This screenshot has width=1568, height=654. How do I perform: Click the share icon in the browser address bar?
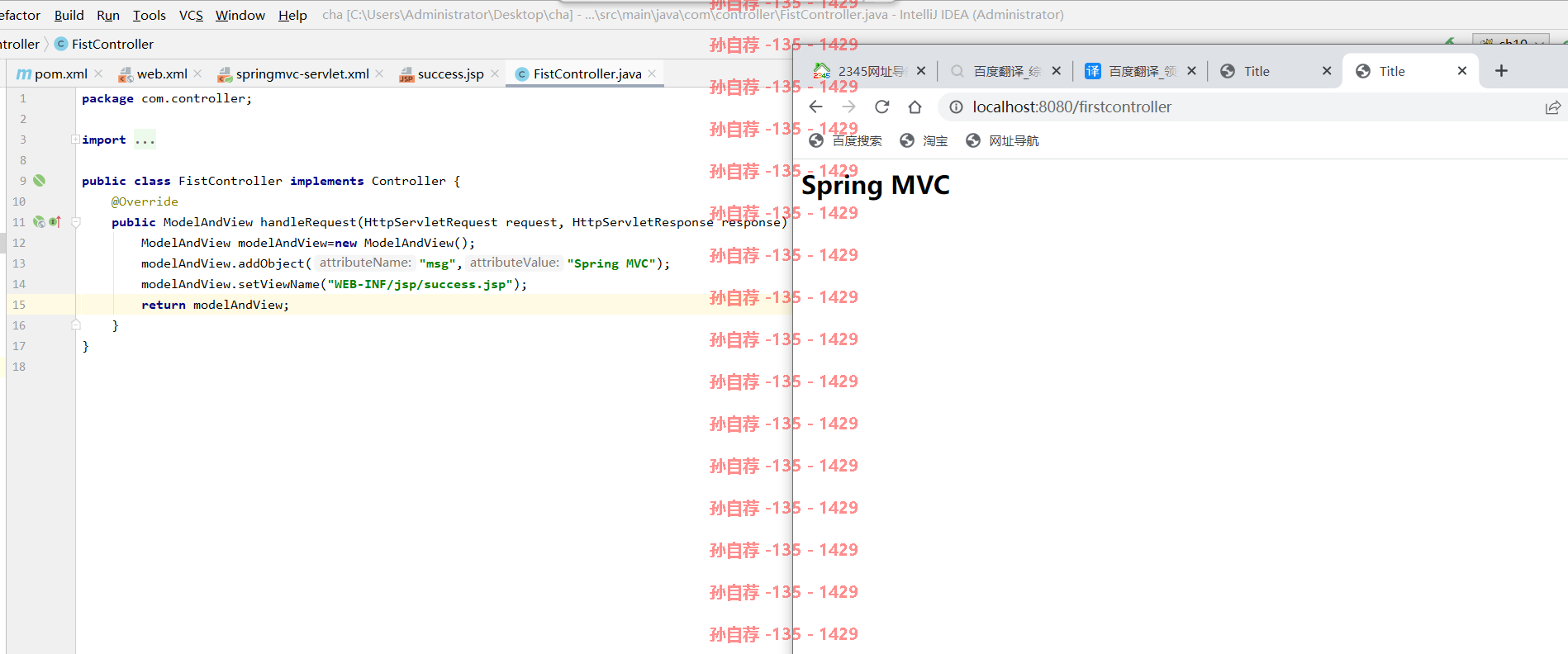1552,107
